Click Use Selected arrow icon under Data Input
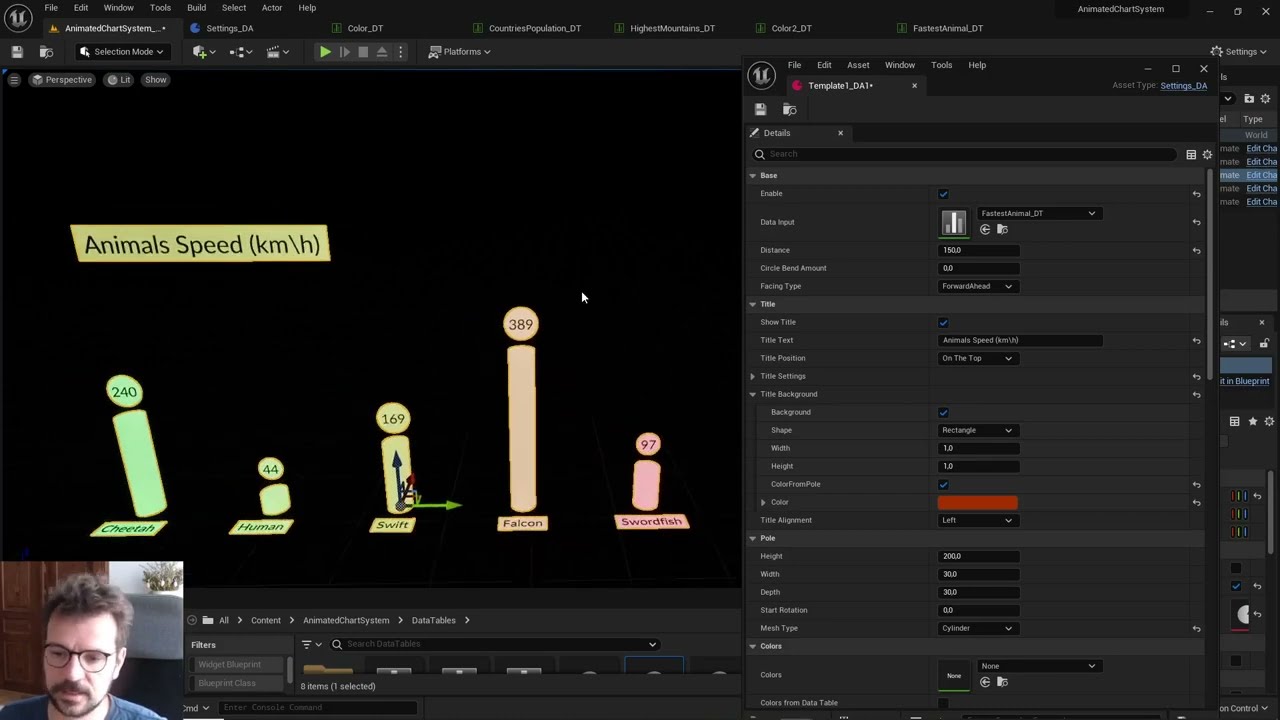Image resolution: width=1280 pixels, height=720 pixels. coord(985,230)
